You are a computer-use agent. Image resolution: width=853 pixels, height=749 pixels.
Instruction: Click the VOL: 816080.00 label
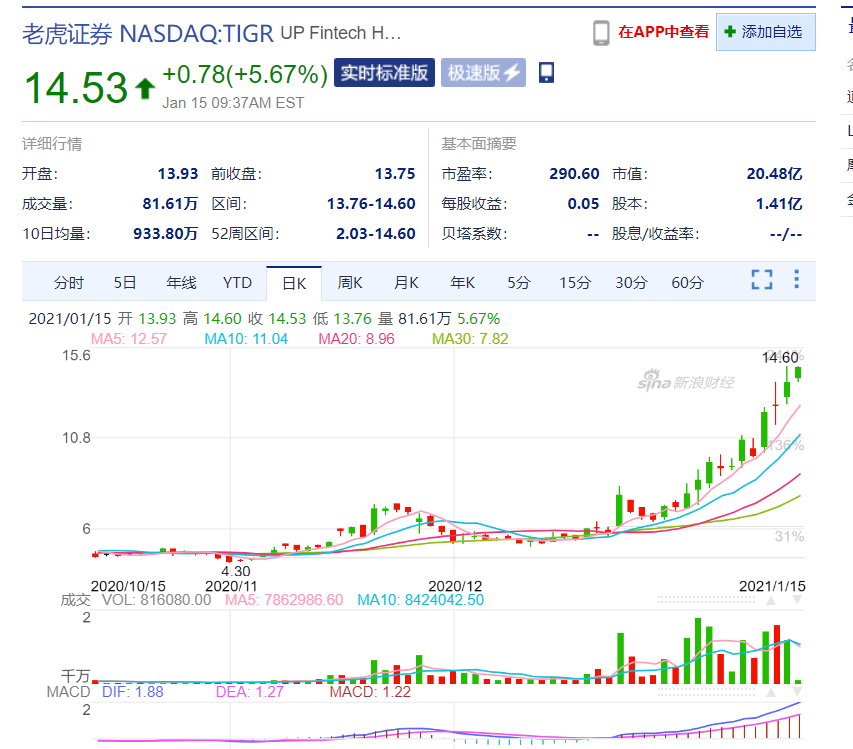point(157,600)
